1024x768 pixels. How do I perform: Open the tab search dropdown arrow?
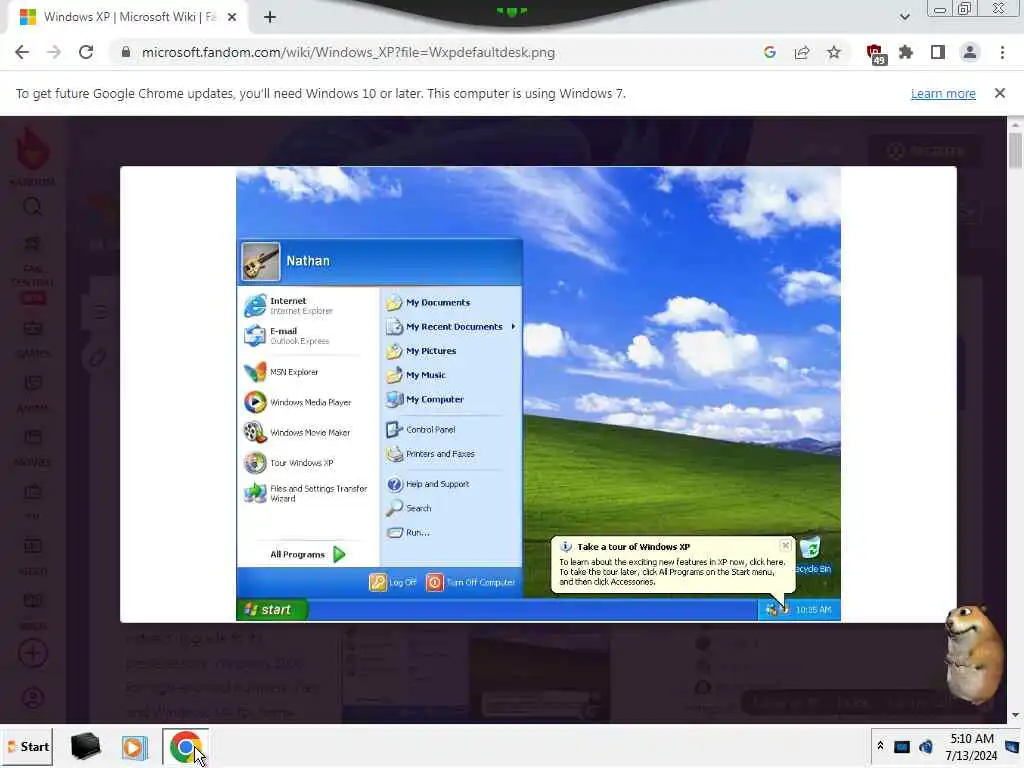tap(904, 17)
